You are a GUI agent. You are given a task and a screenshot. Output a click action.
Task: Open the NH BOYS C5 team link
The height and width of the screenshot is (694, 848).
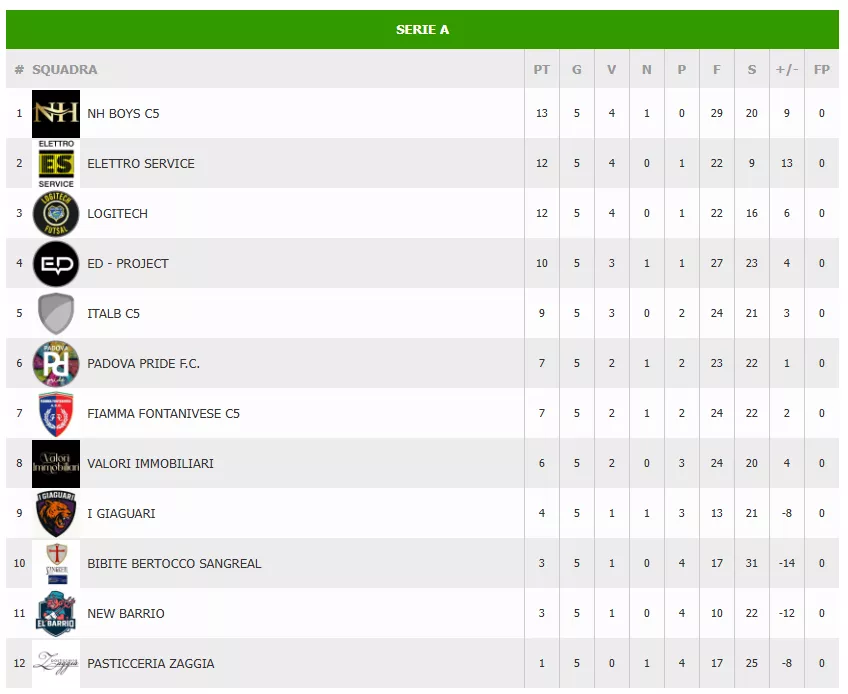[x=123, y=113]
